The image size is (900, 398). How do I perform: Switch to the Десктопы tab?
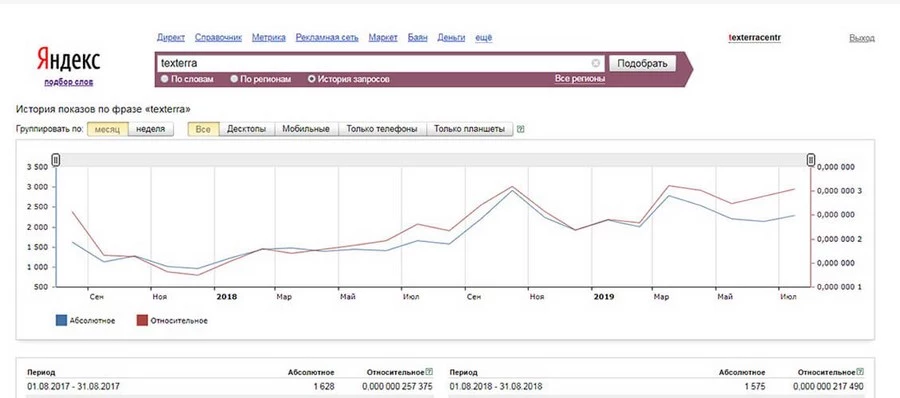tap(247, 129)
